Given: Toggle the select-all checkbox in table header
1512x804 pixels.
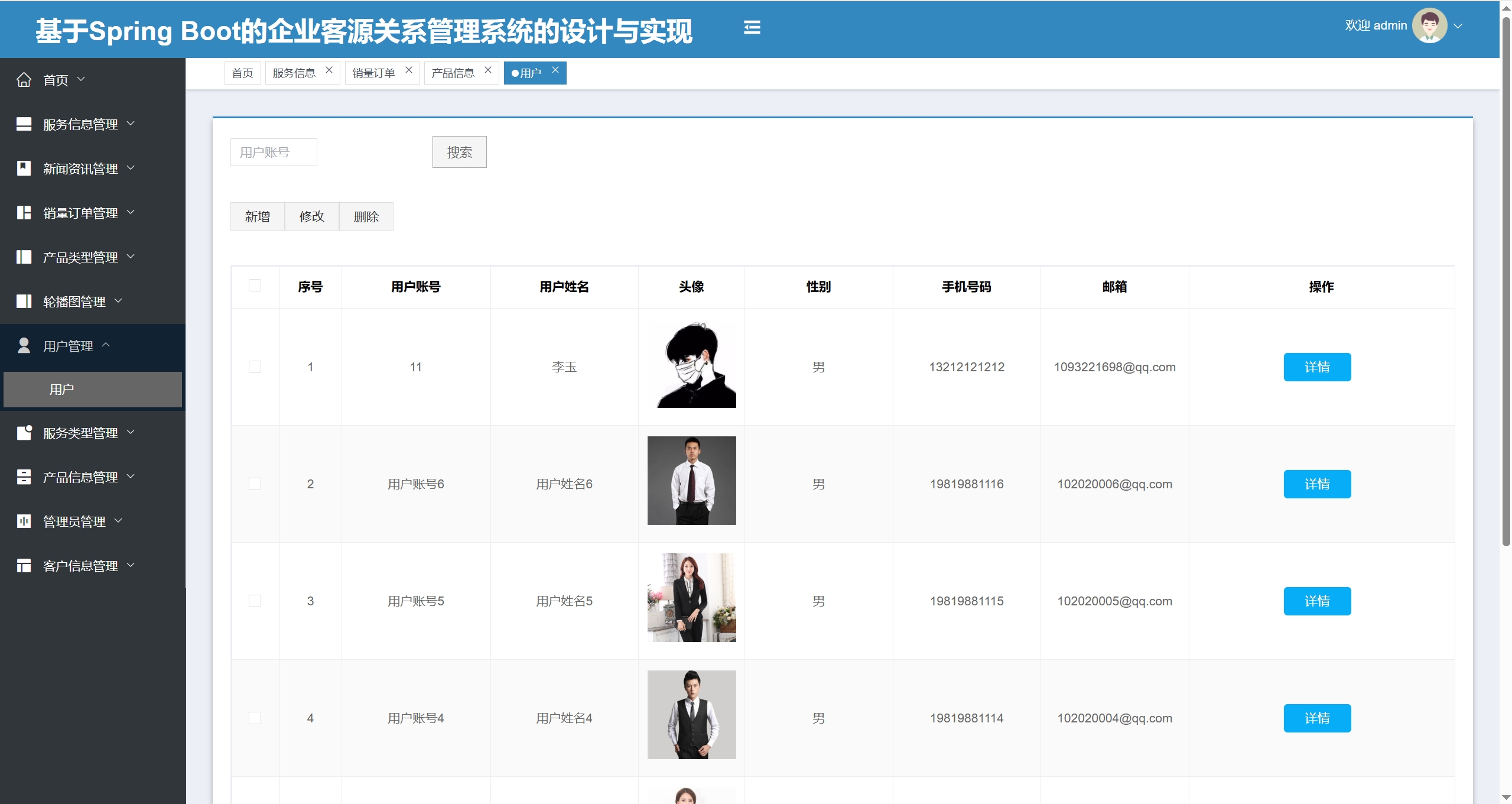Looking at the screenshot, I should tap(255, 286).
